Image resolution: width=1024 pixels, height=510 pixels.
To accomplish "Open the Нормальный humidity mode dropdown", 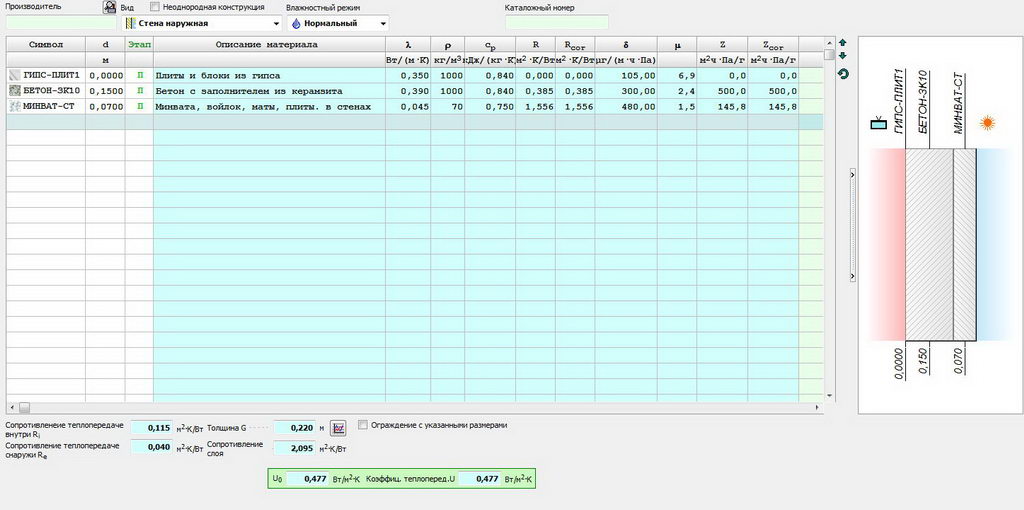I will point(338,23).
